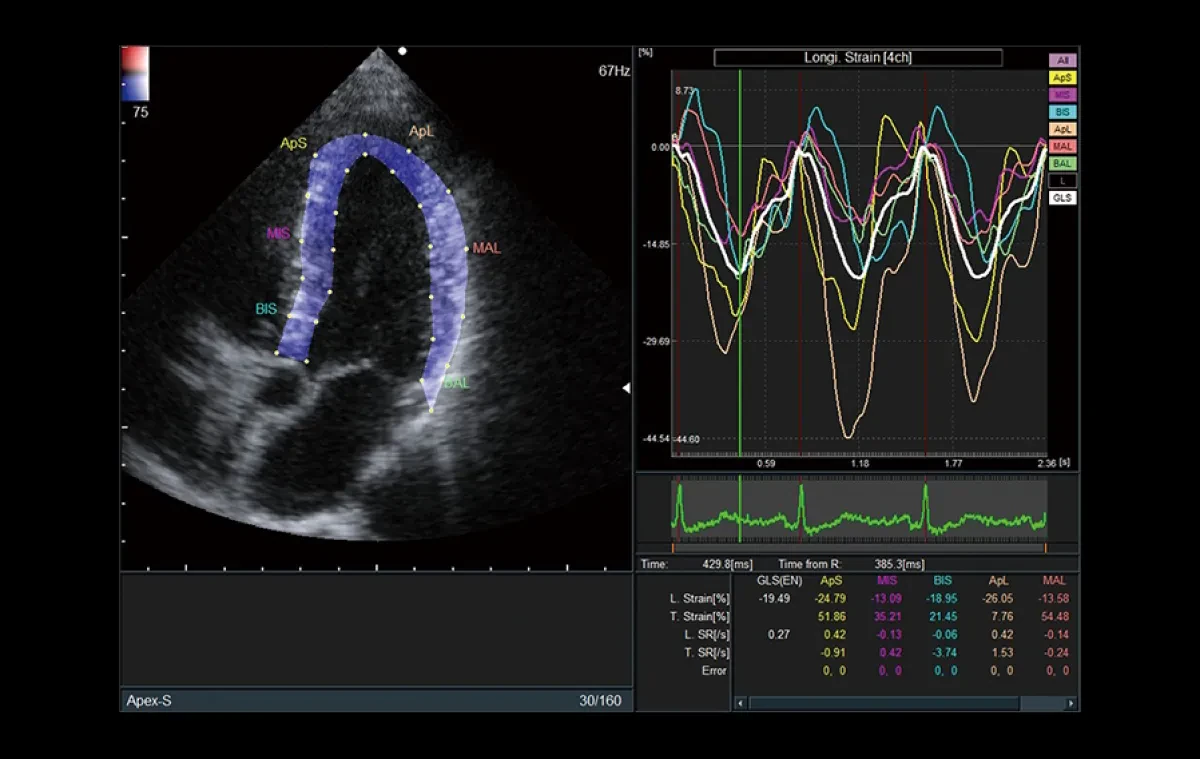Viewport: 1200px width, 759px height.
Task: Toggle the All curves legend button
Action: pyautogui.click(x=1062, y=60)
